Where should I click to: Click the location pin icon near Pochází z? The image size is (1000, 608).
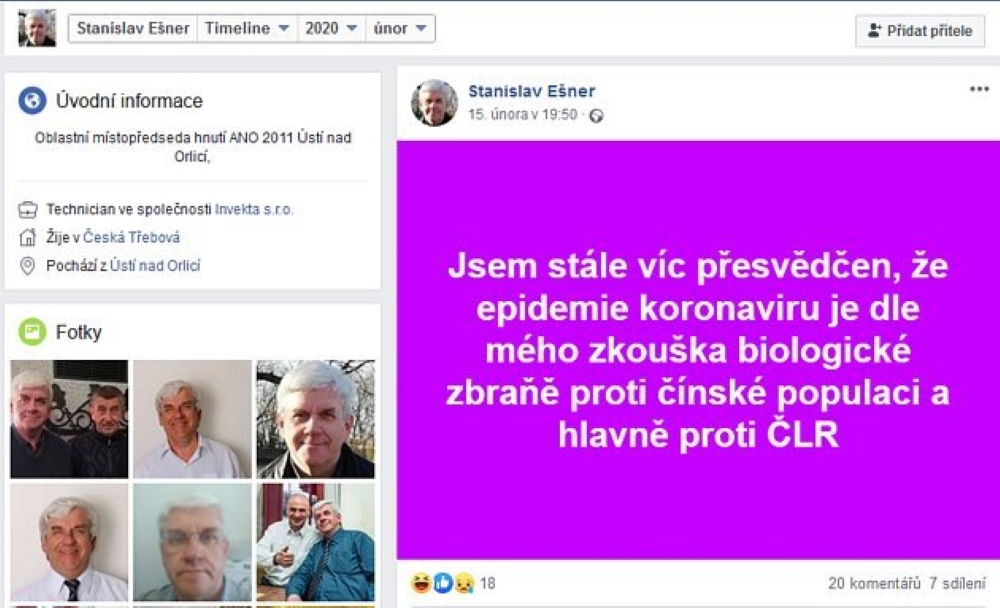(x=27, y=265)
